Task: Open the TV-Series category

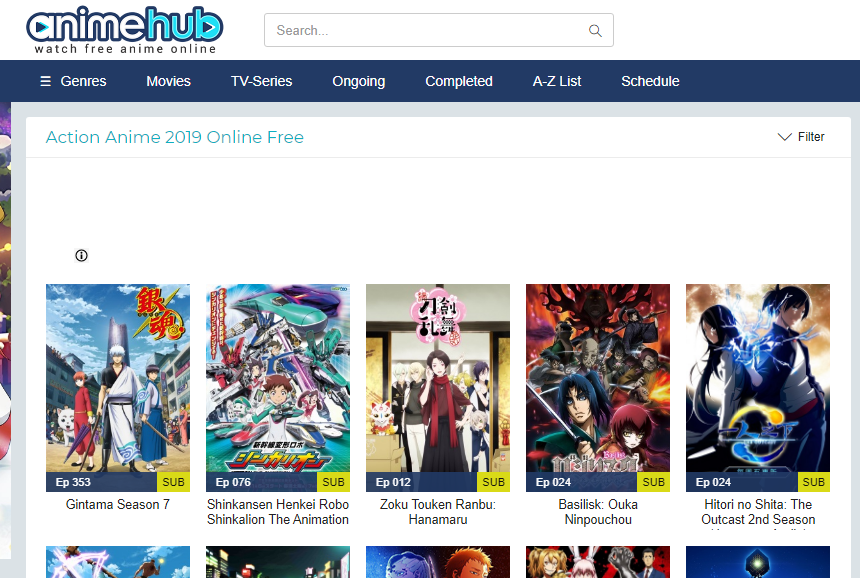Action: coord(261,81)
